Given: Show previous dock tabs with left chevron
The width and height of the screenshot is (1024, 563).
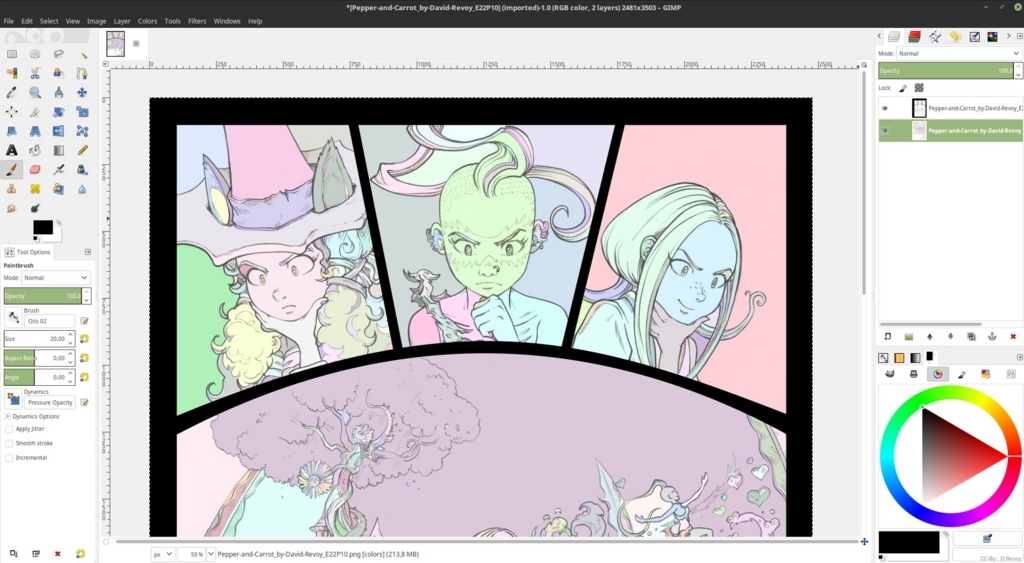Looking at the screenshot, I should click(x=879, y=36).
